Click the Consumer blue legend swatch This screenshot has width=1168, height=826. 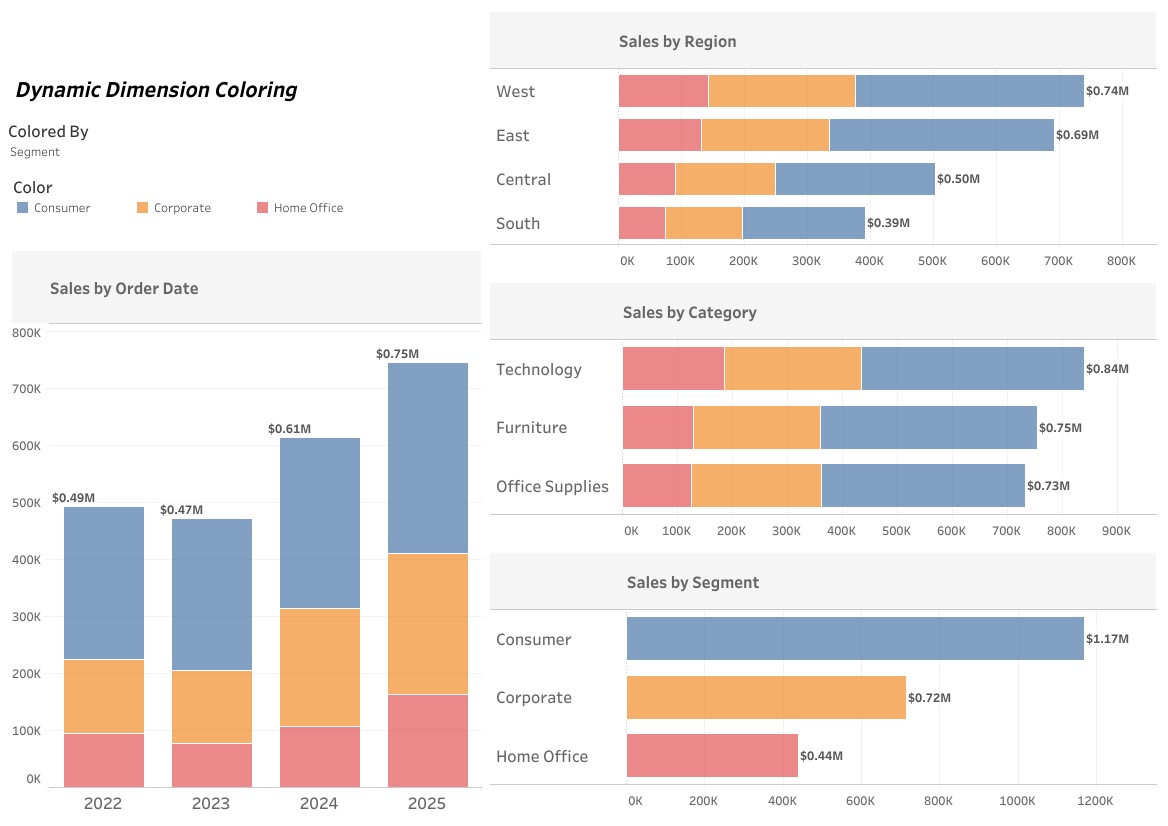point(23,208)
